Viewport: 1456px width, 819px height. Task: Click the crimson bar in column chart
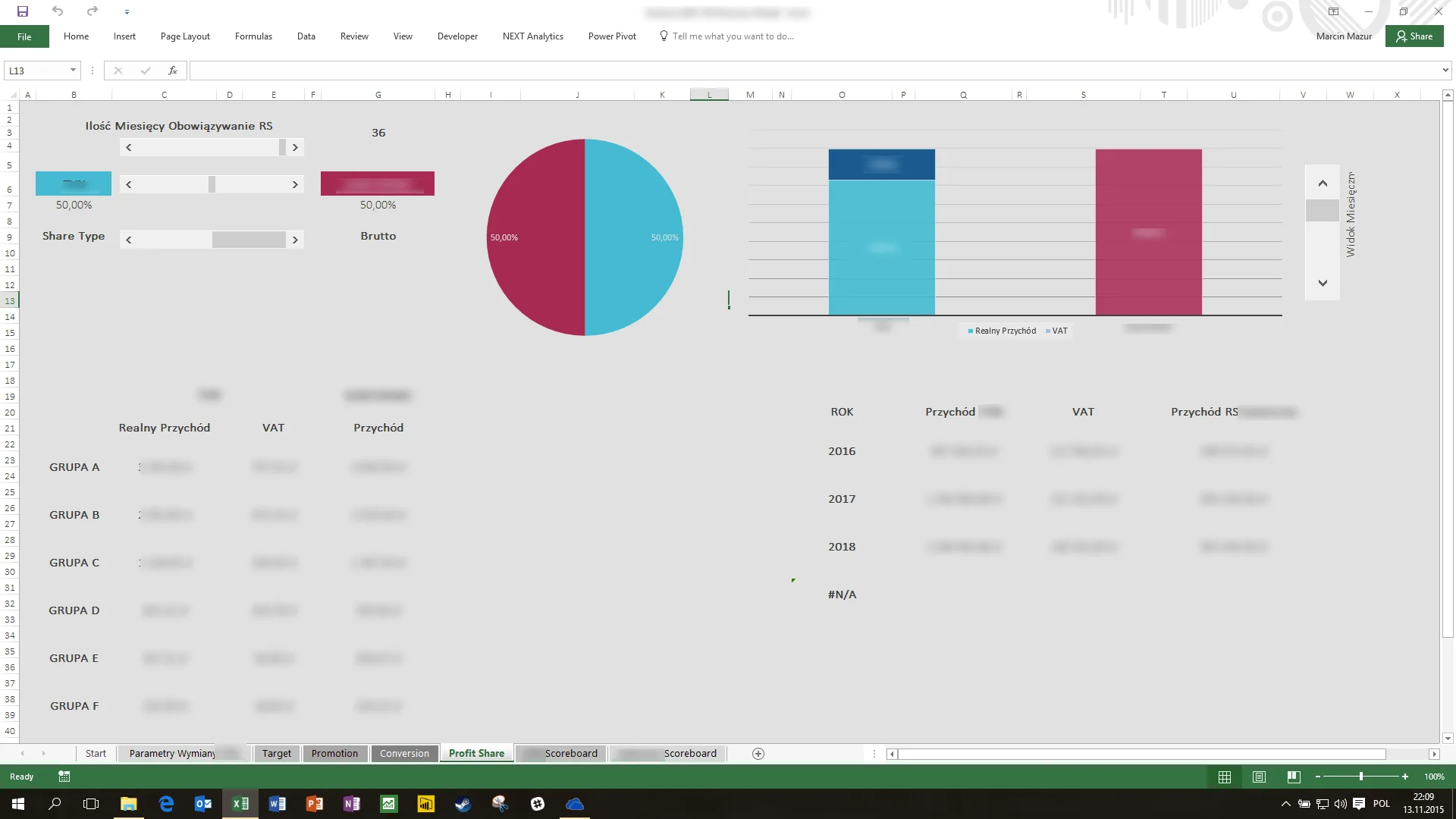[x=1148, y=232]
